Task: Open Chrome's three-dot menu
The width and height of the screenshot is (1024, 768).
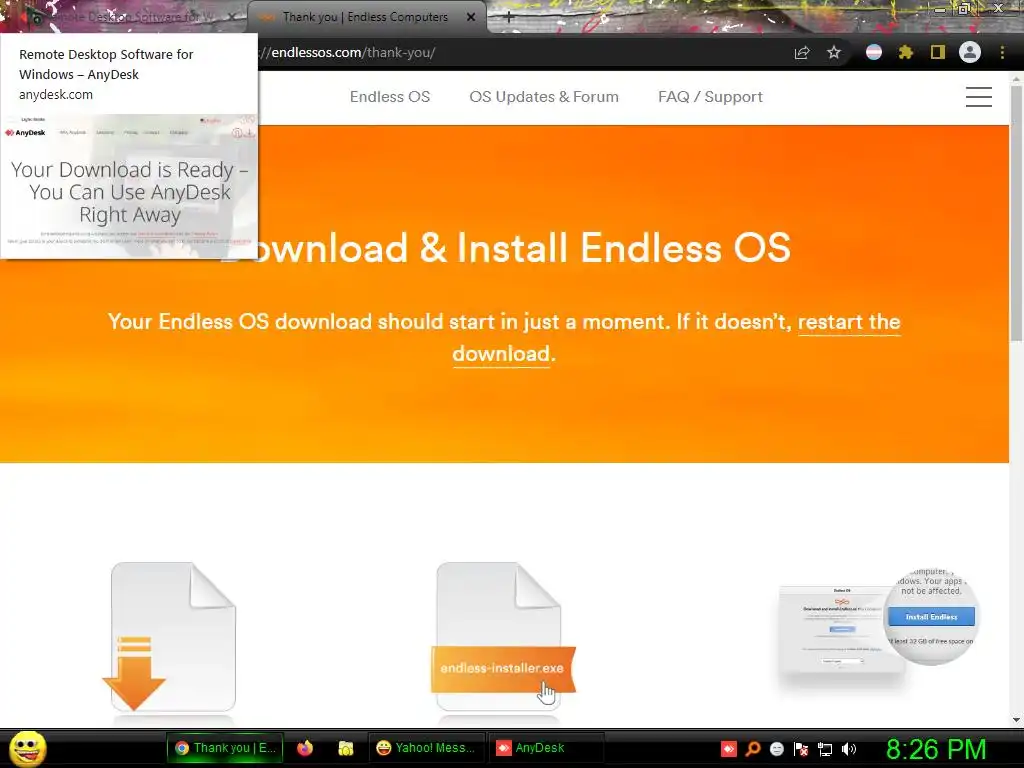Action: click(1002, 53)
